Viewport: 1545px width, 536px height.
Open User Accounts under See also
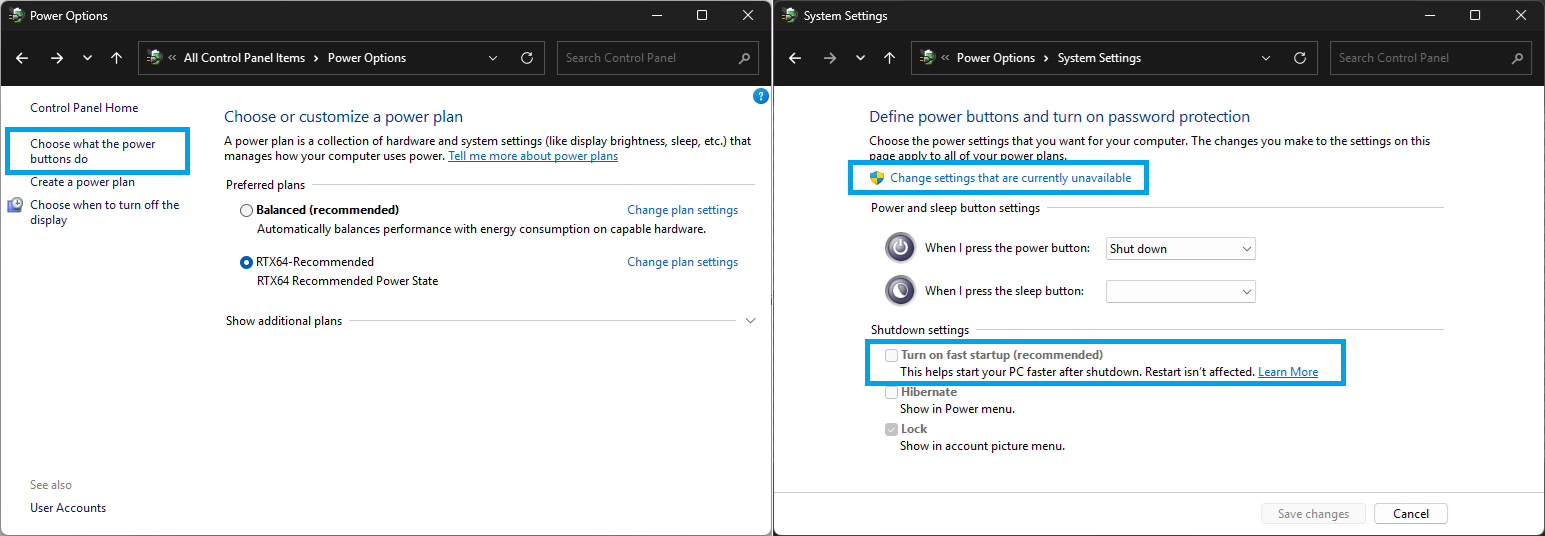pyautogui.click(x=68, y=508)
